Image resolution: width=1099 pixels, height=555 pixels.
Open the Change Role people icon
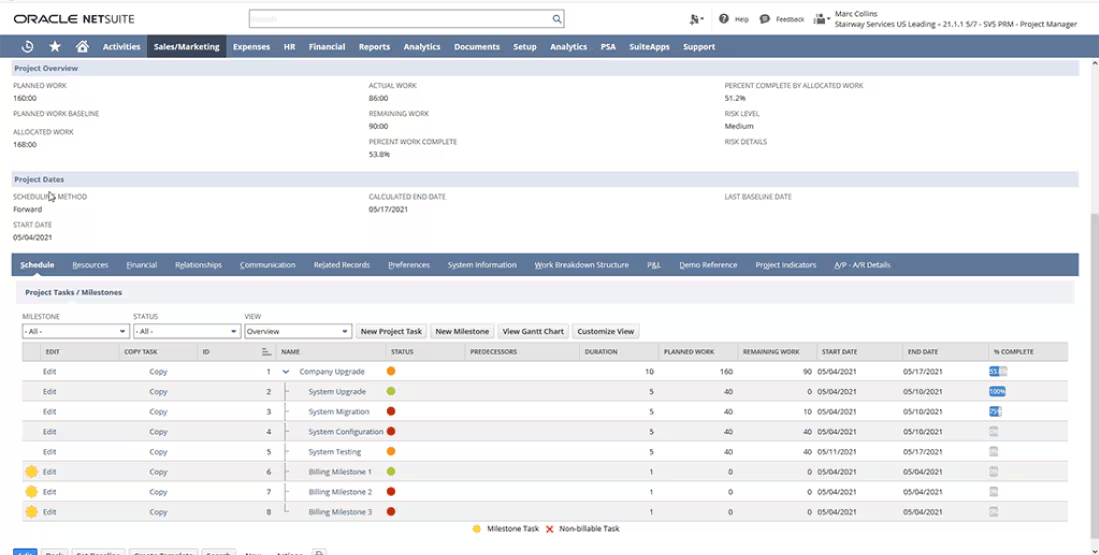[x=821, y=19]
